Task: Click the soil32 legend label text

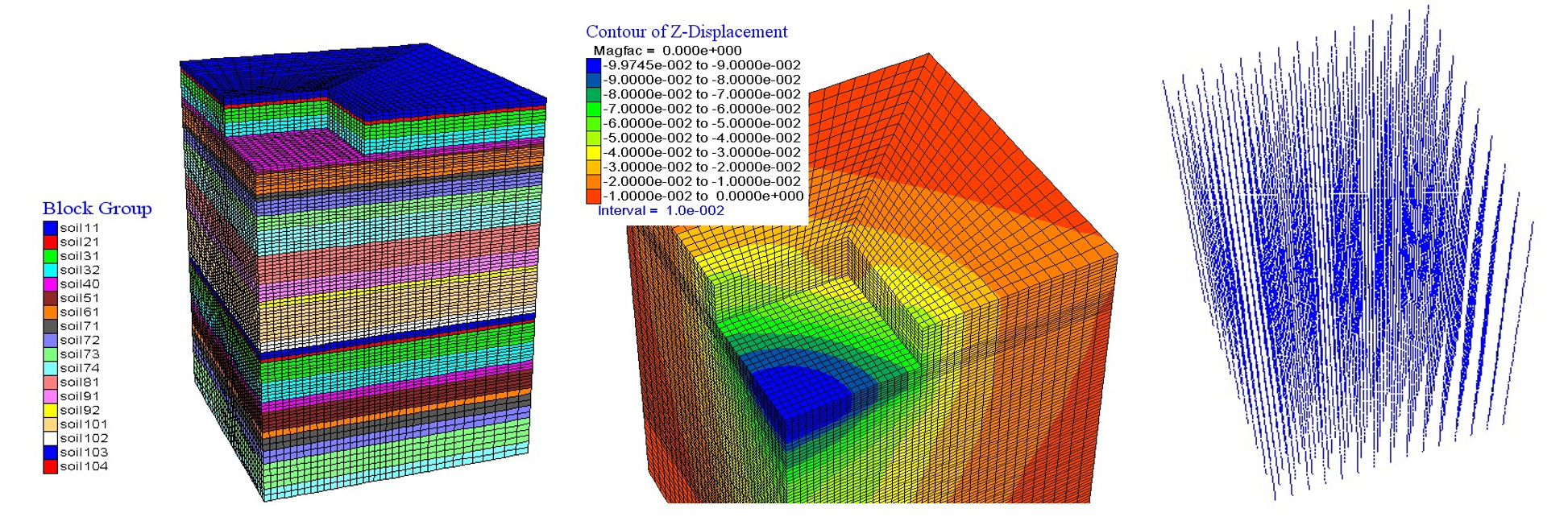Action: [80, 270]
